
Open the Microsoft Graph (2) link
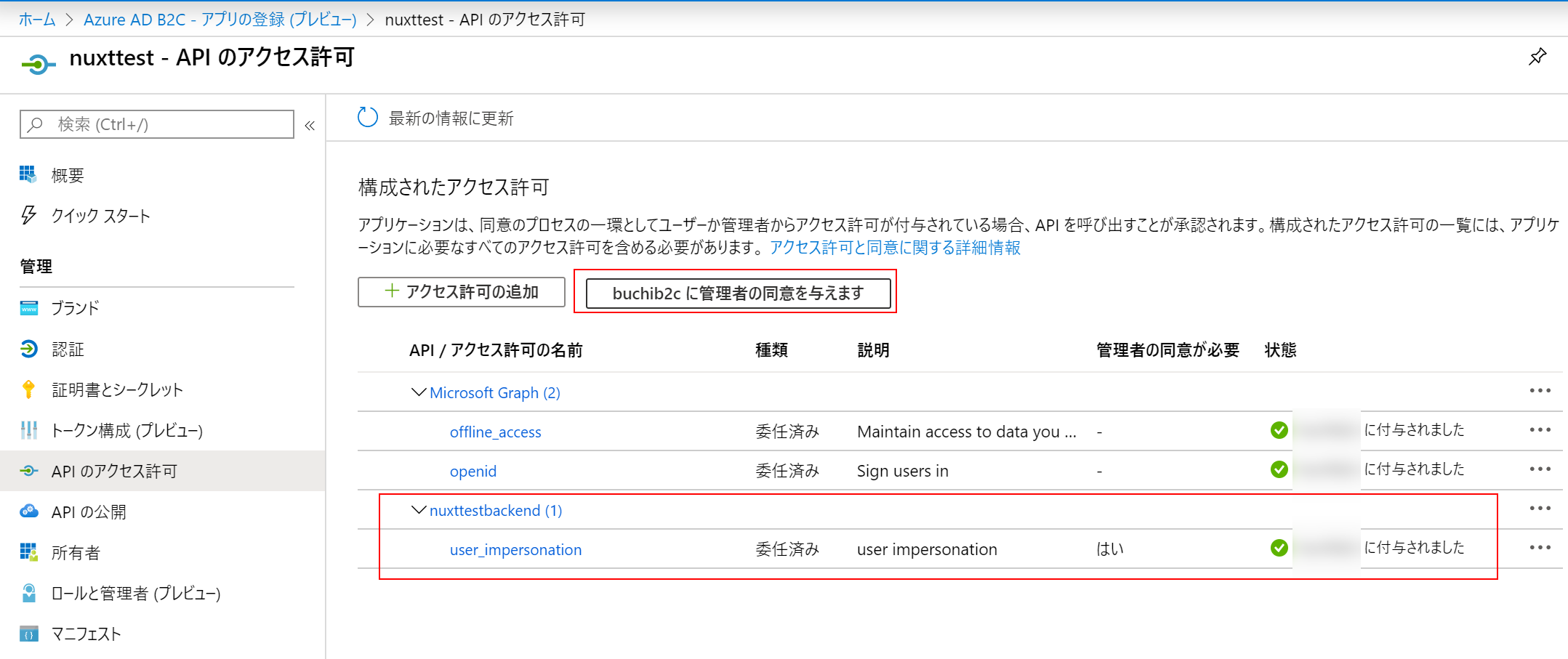[495, 392]
